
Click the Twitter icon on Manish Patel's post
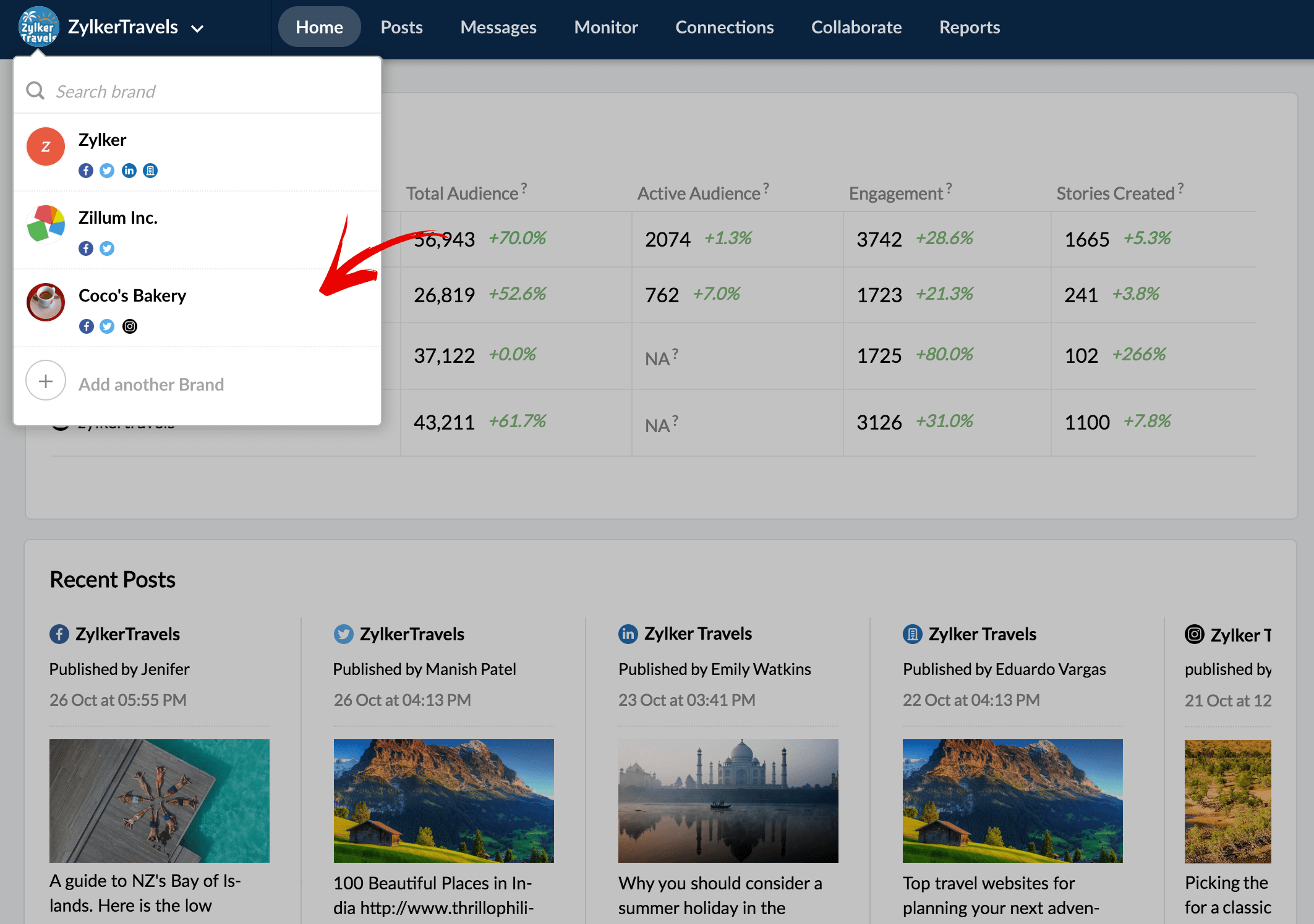tap(343, 634)
